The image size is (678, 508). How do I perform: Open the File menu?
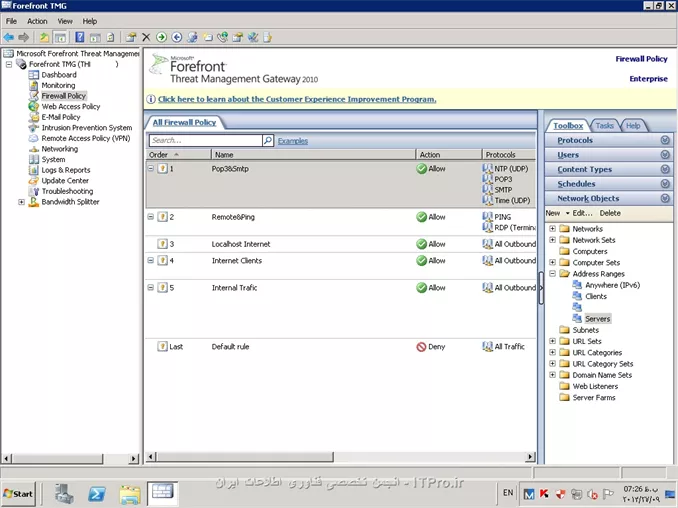(x=11, y=21)
